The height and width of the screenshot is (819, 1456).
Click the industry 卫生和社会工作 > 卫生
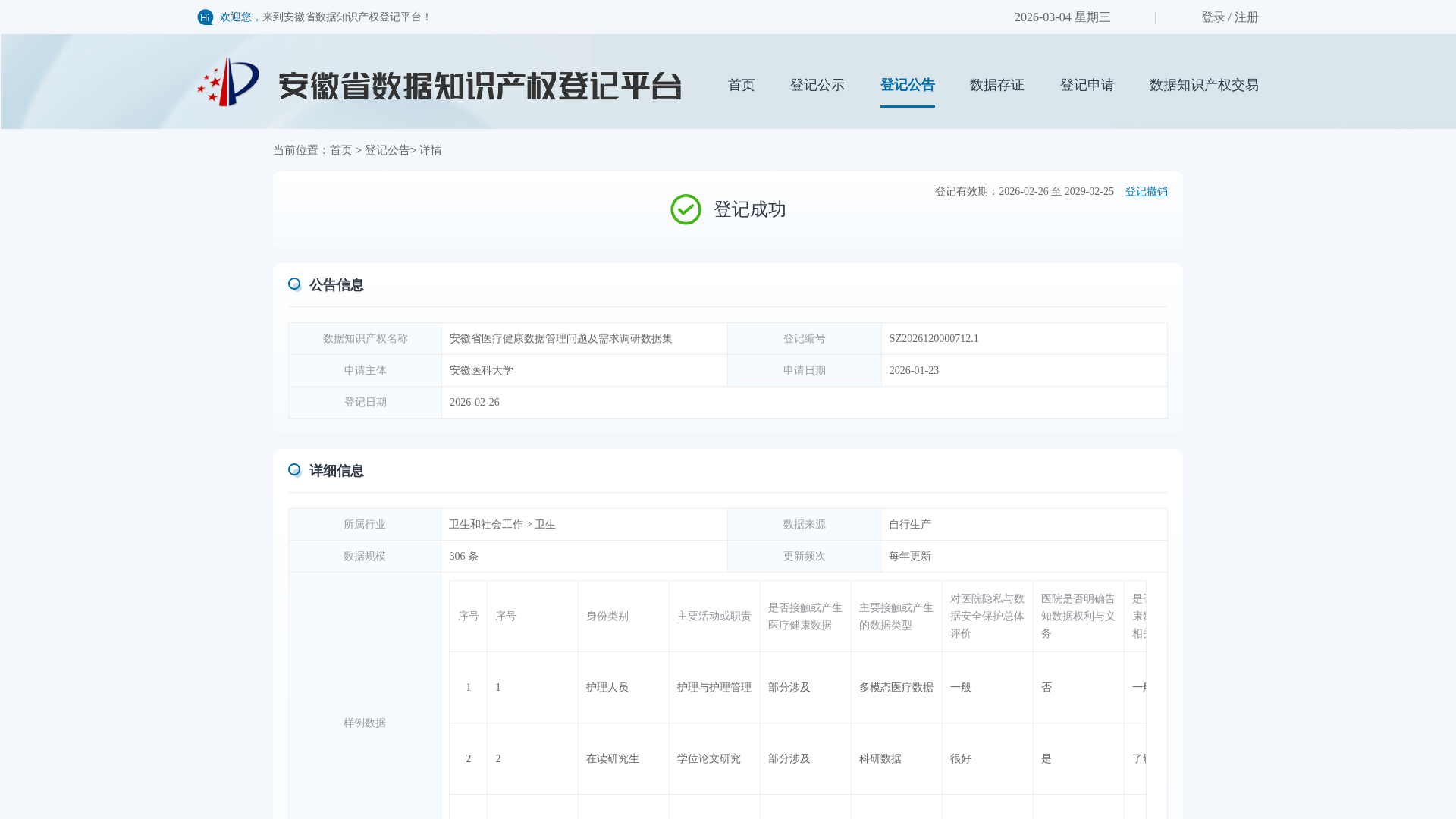tap(502, 525)
